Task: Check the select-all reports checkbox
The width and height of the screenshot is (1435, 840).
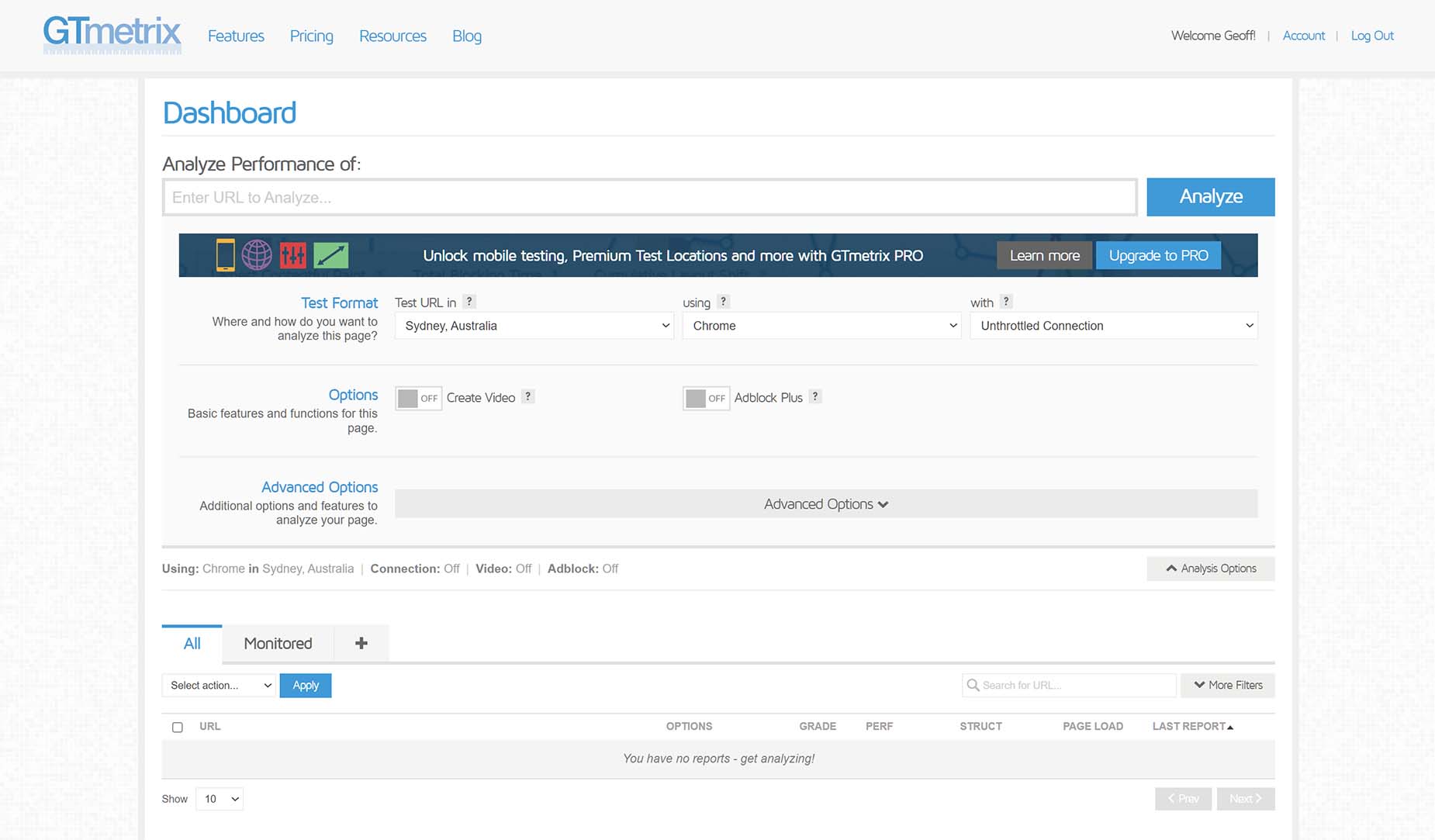Action: 178,727
